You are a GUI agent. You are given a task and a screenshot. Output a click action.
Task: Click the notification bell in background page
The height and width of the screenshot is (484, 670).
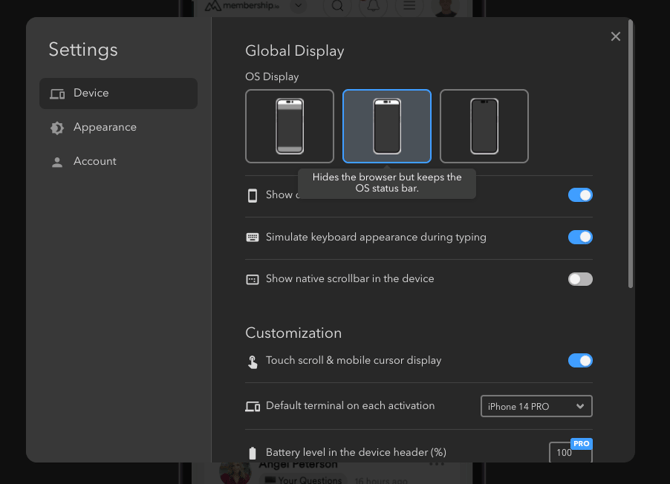coord(373,6)
